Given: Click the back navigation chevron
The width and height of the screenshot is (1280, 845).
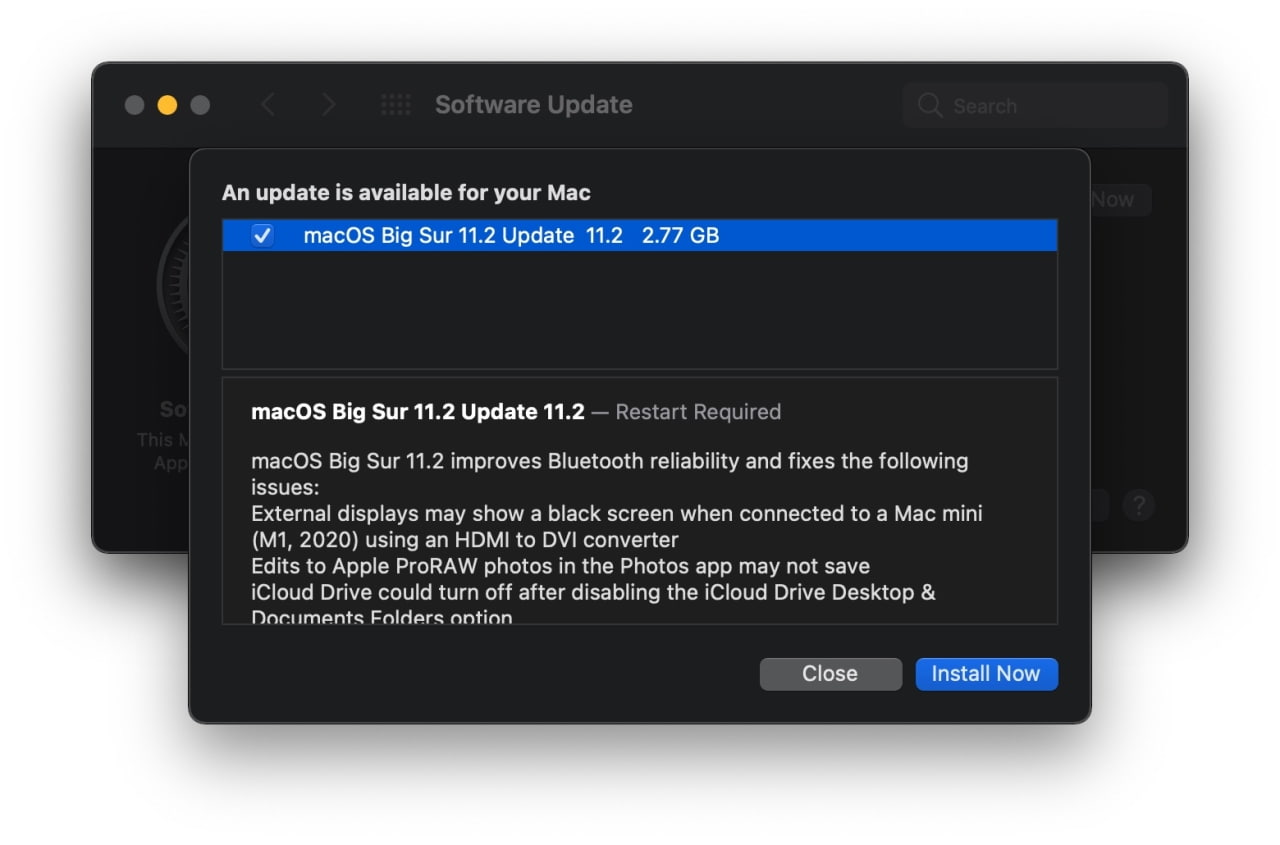Looking at the screenshot, I should [x=268, y=104].
